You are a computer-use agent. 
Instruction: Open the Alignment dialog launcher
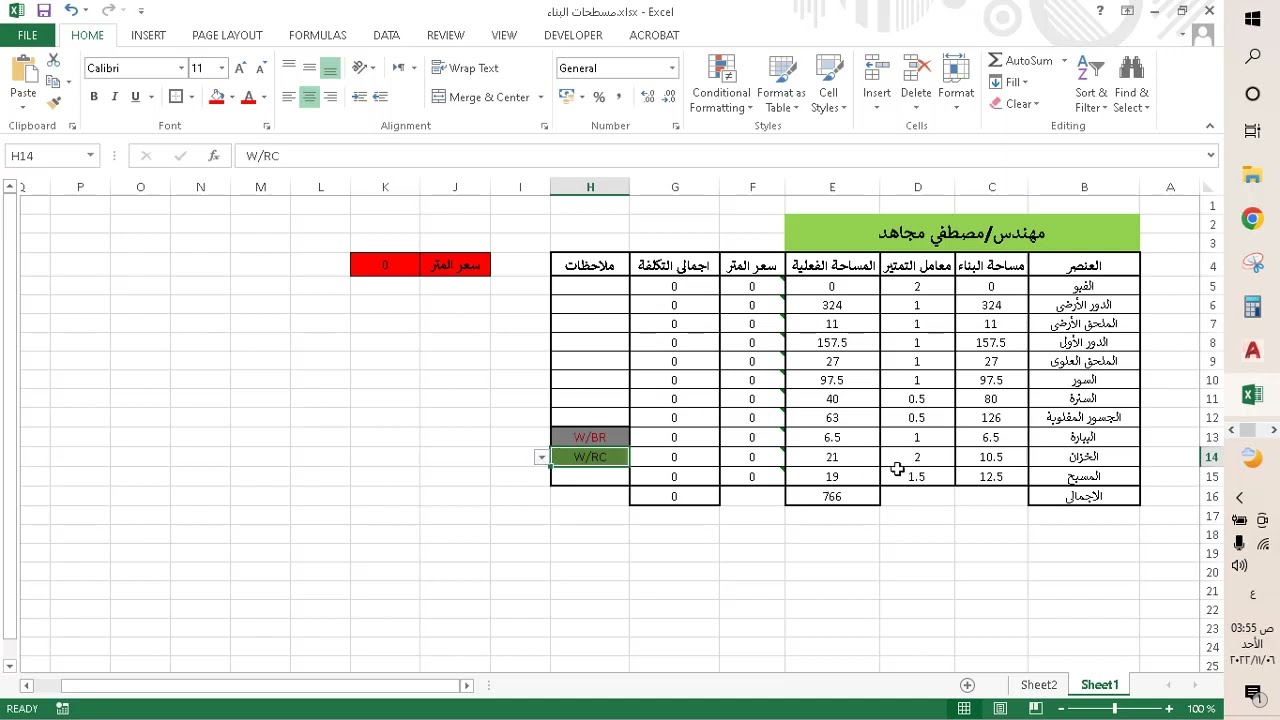tap(544, 127)
